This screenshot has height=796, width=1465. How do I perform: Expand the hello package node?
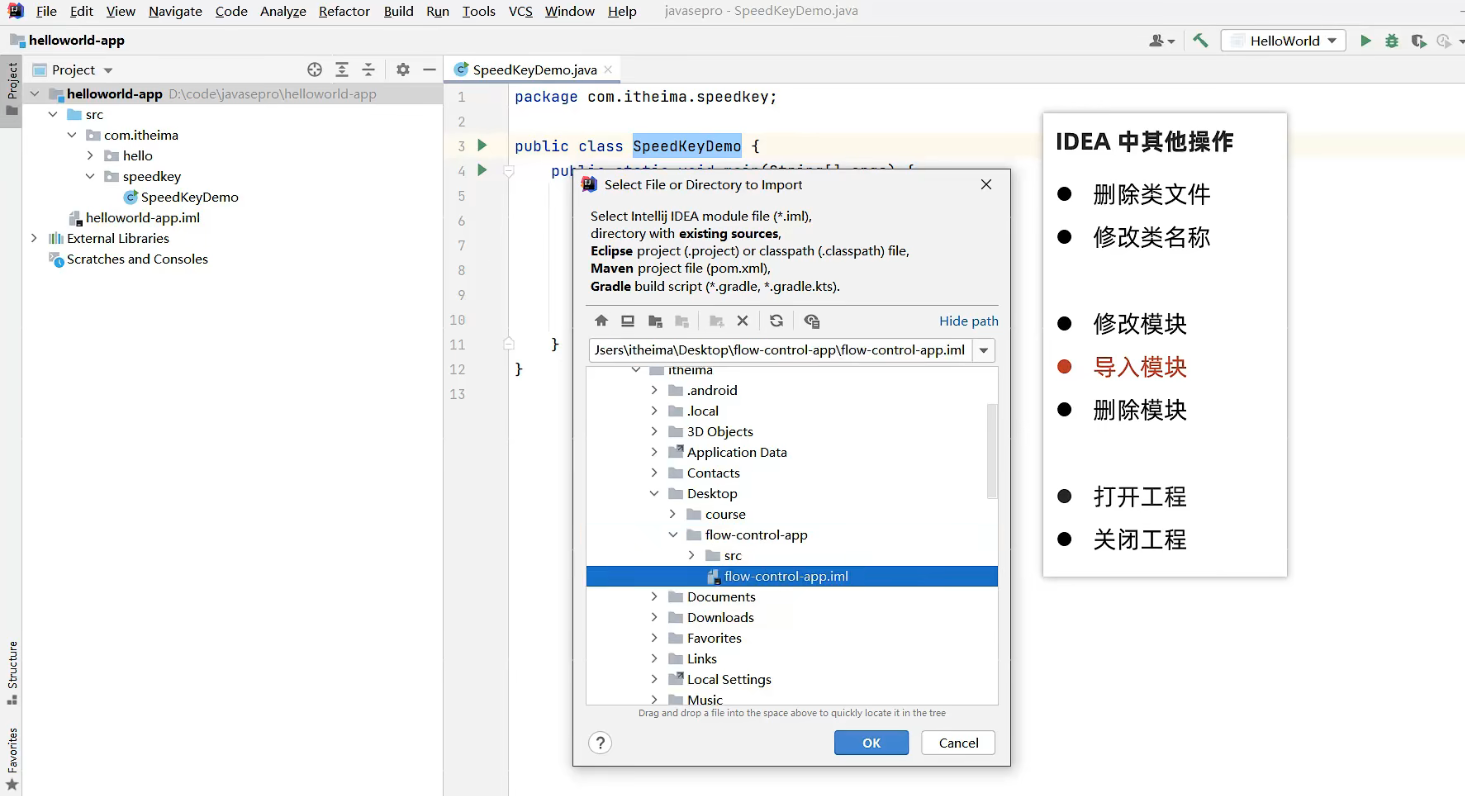90,156
